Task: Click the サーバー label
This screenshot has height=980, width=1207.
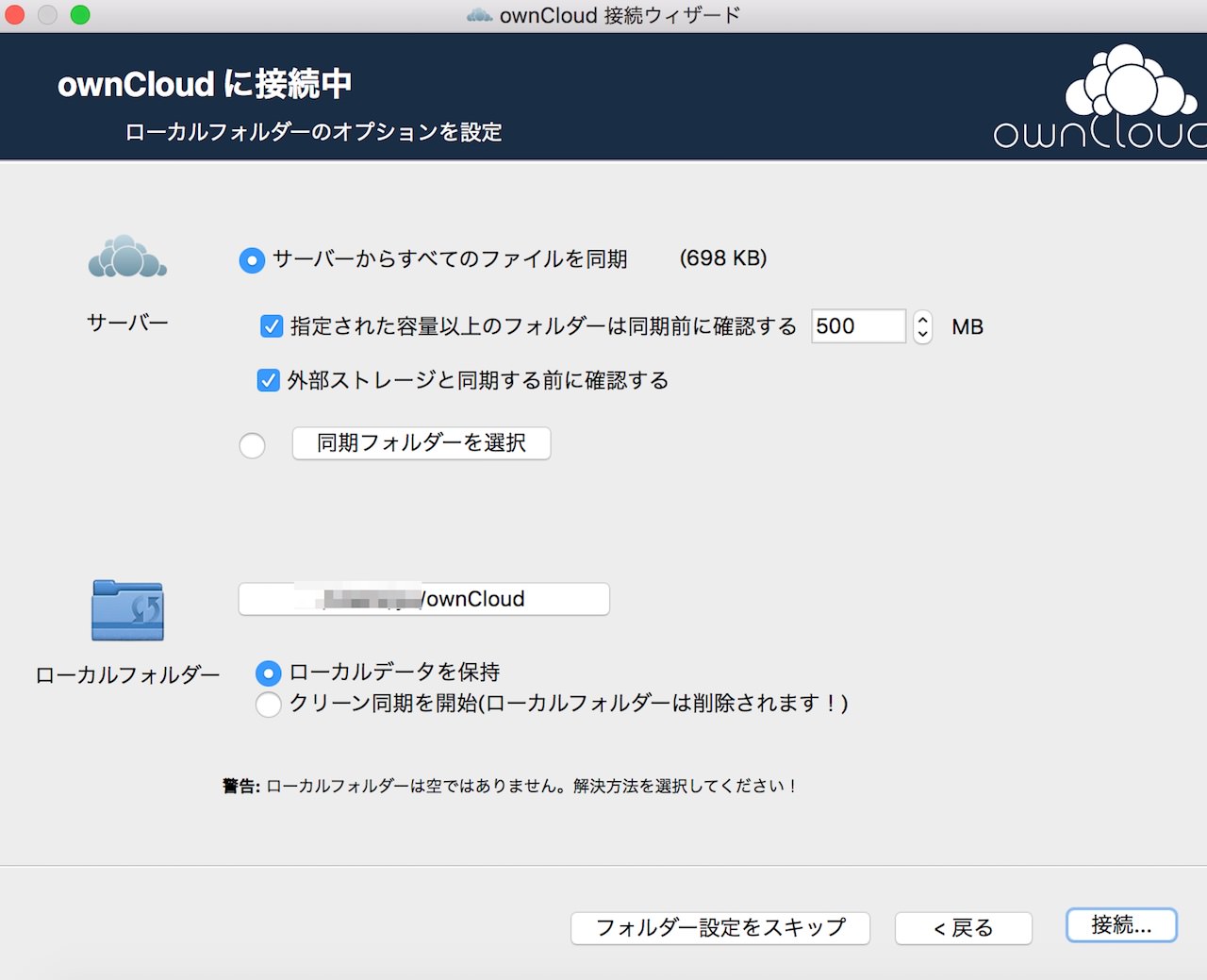Action: [127, 323]
